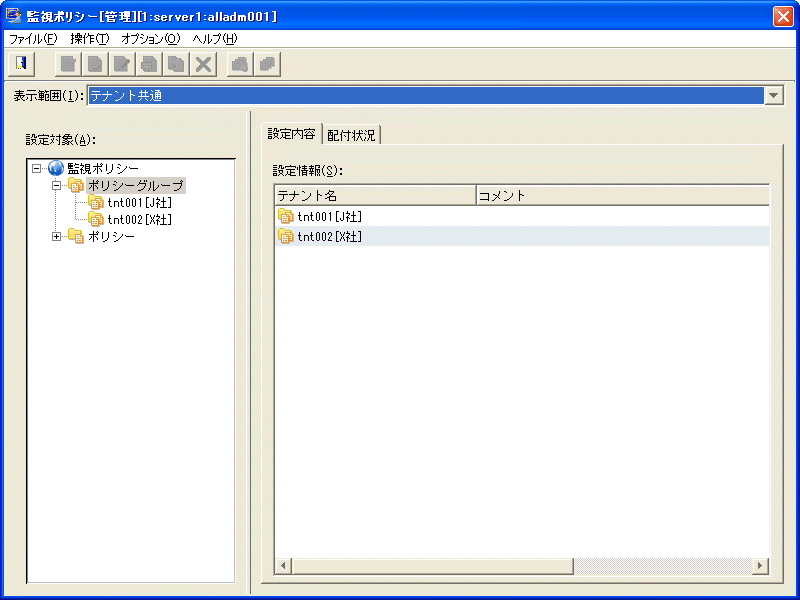Image resolution: width=800 pixels, height=600 pixels.
Task: Click the greyed document comment bubble icon
Action: tap(149, 64)
